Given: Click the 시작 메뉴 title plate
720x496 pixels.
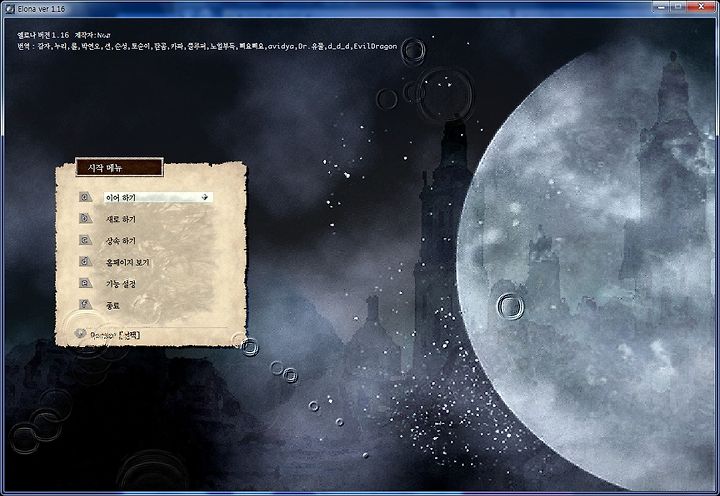Looking at the screenshot, I should click(x=119, y=168).
